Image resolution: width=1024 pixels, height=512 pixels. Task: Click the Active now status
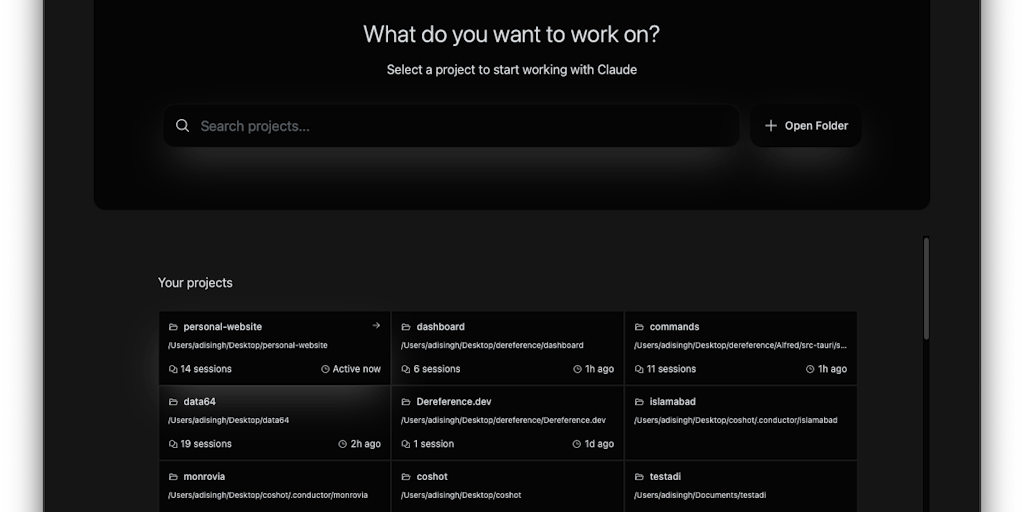point(357,369)
